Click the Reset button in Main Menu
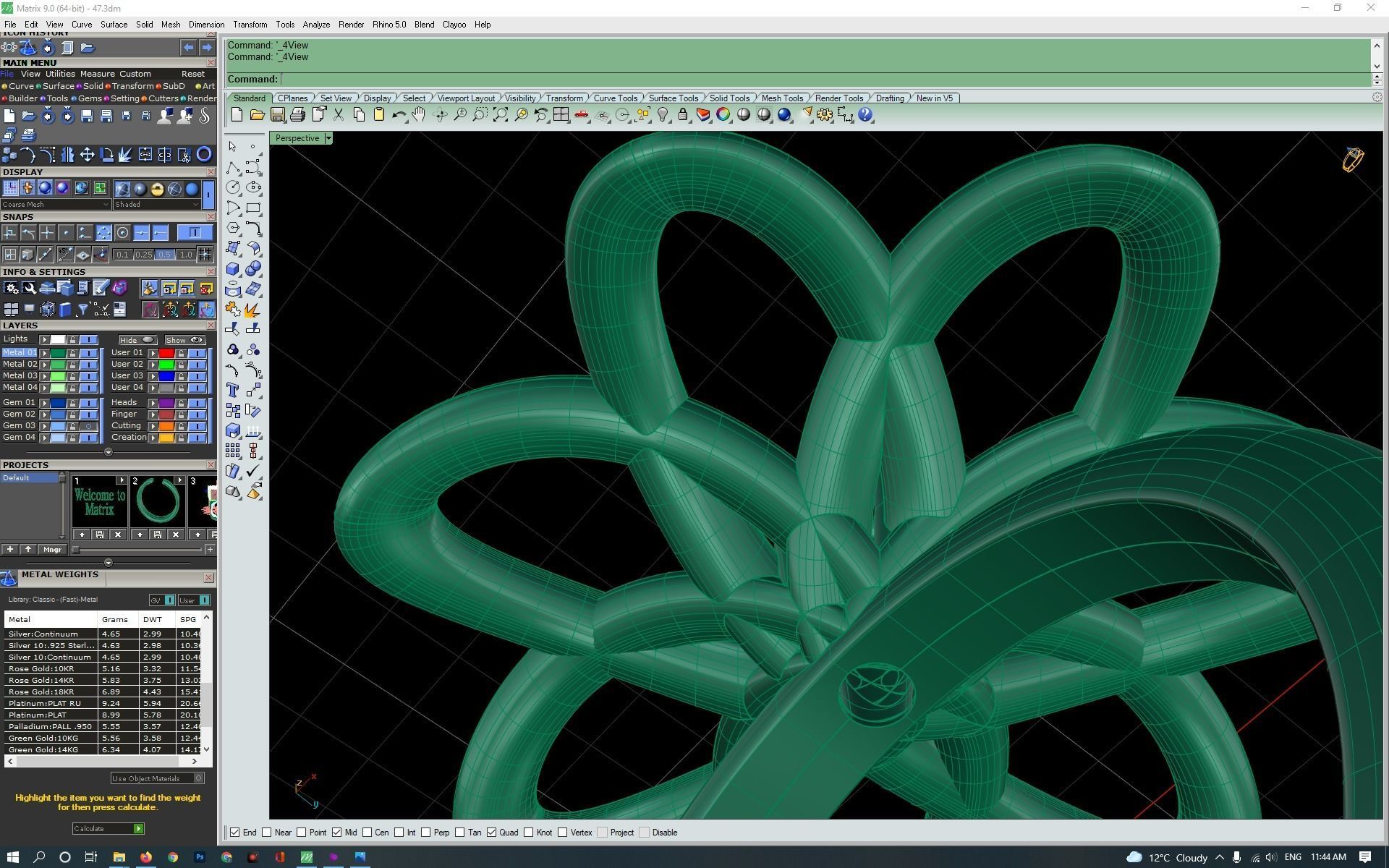 192,74
